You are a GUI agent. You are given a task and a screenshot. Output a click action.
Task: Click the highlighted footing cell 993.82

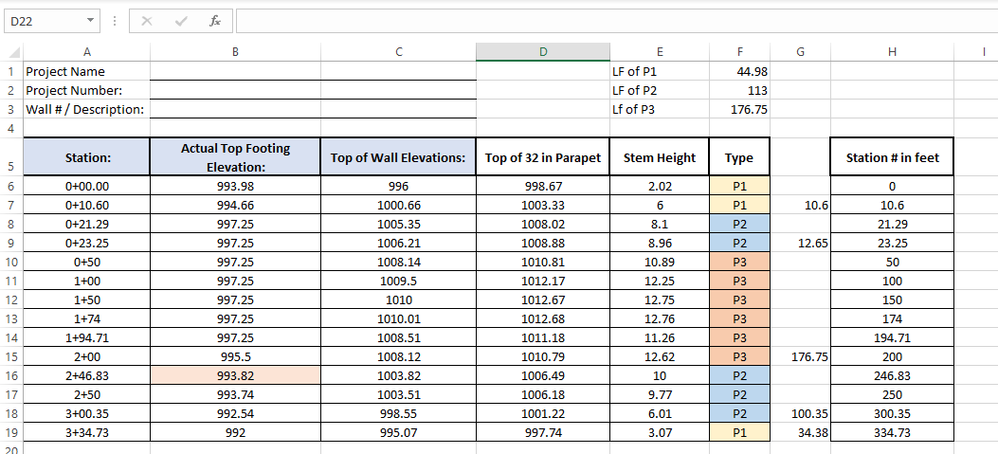pos(235,376)
